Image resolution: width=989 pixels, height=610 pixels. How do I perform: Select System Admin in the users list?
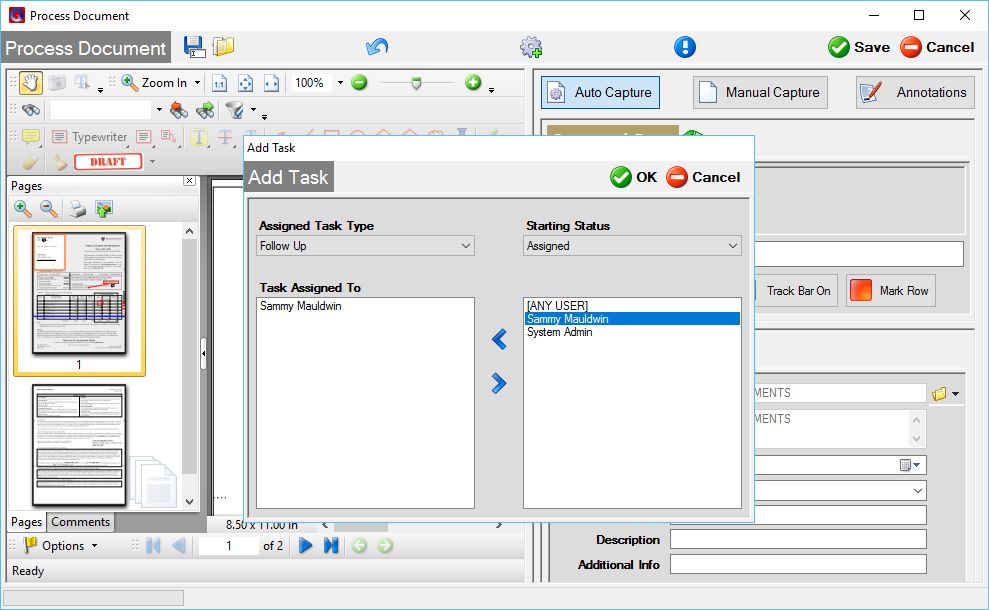pyautogui.click(x=559, y=332)
